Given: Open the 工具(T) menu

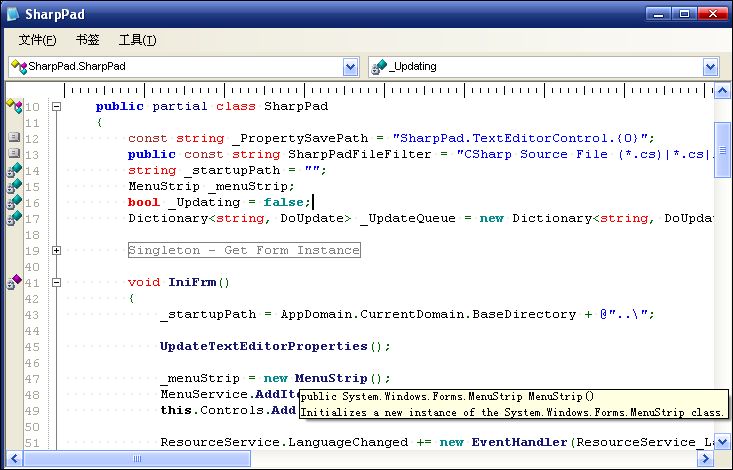Looking at the screenshot, I should [x=137, y=40].
